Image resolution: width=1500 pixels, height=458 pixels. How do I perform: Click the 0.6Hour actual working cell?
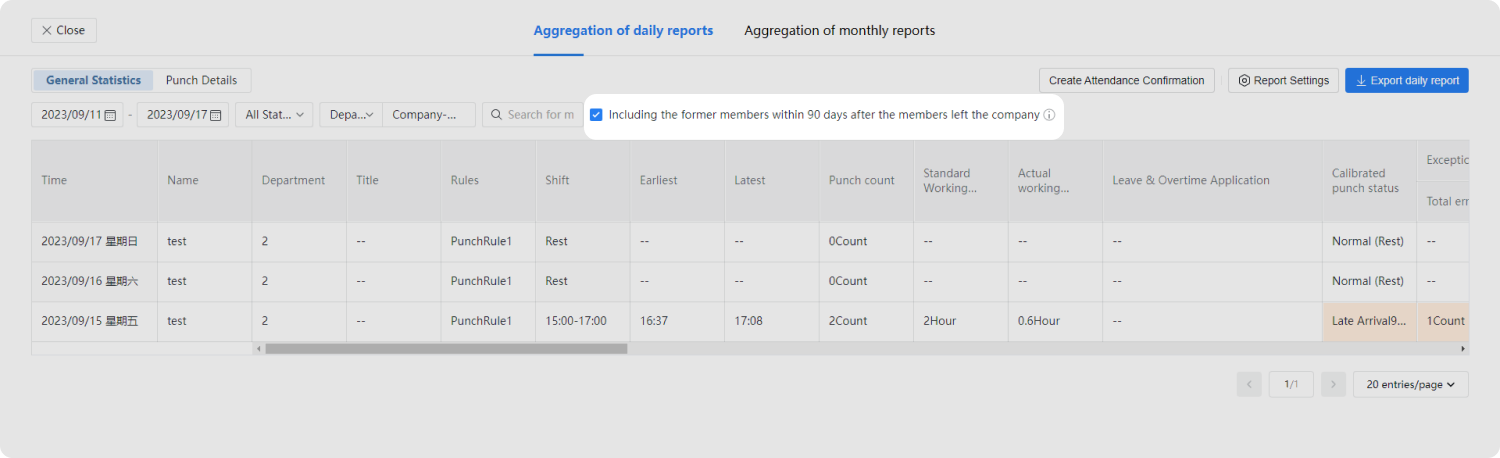pyautogui.click(x=1055, y=322)
